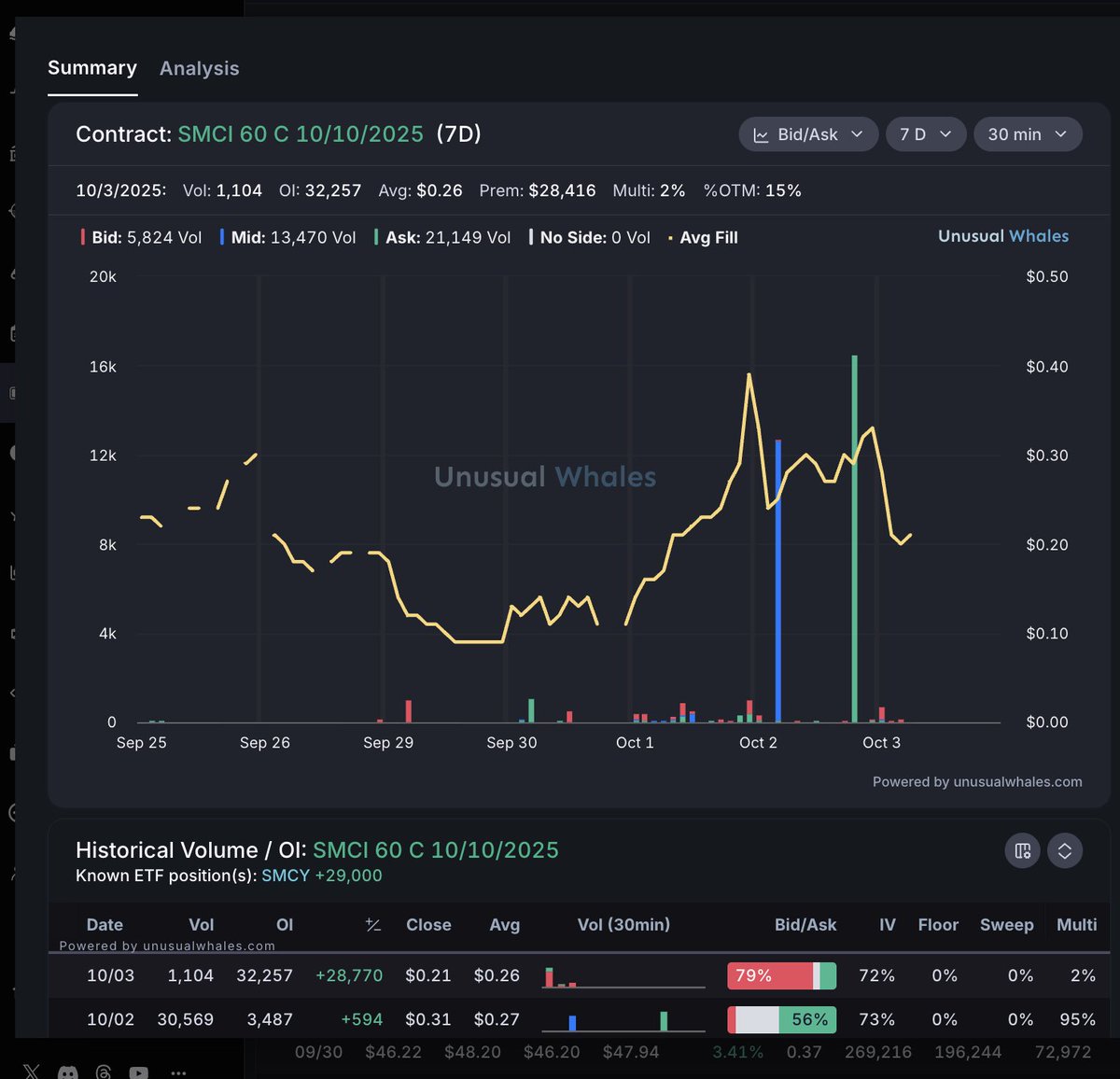The height and width of the screenshot is (1079, 1120).
Task: Toggle the Bid volume series in legend
Action: click(x=141, y=238)
